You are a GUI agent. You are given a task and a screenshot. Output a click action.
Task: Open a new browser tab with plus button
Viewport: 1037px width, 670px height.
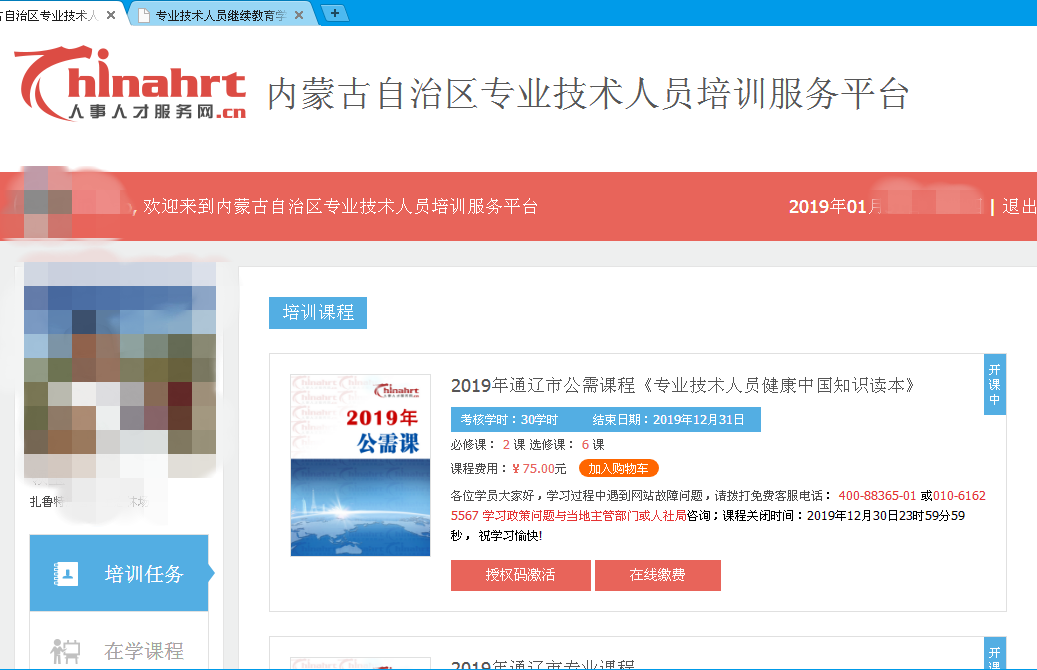(334, 13)
